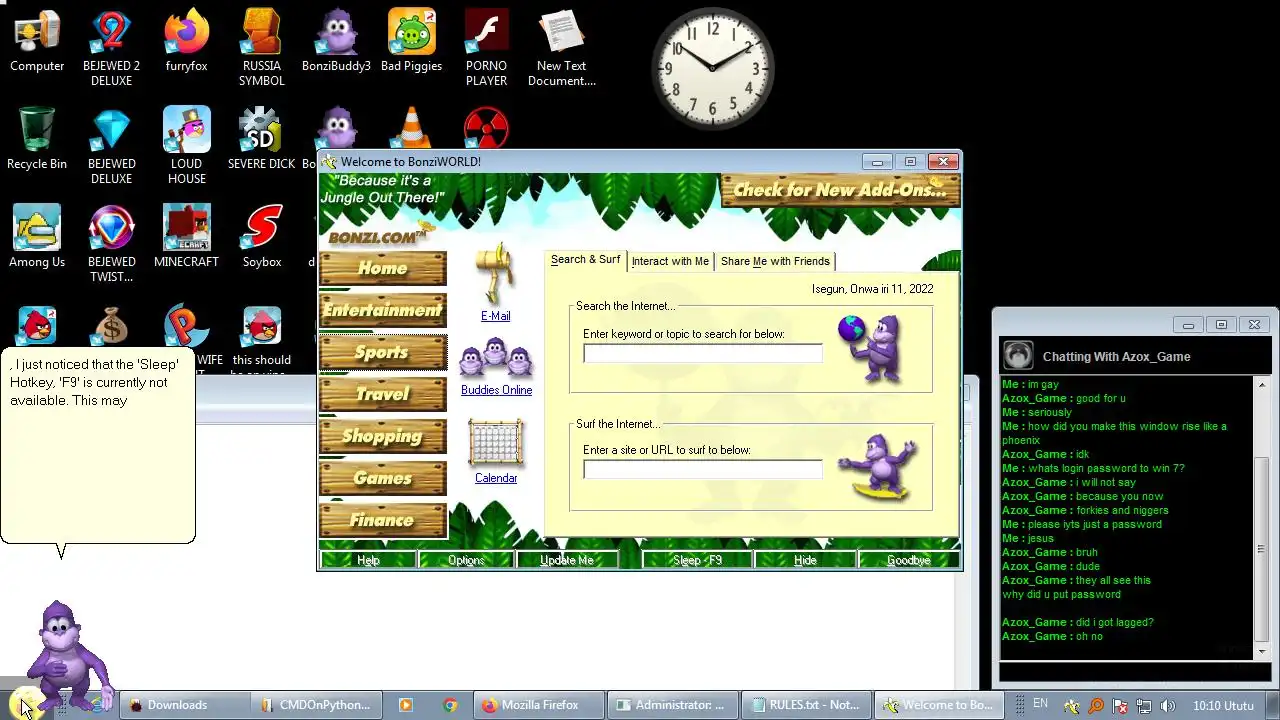
Task: Switch to the Search & Surf tab
Action: [585, 260]
